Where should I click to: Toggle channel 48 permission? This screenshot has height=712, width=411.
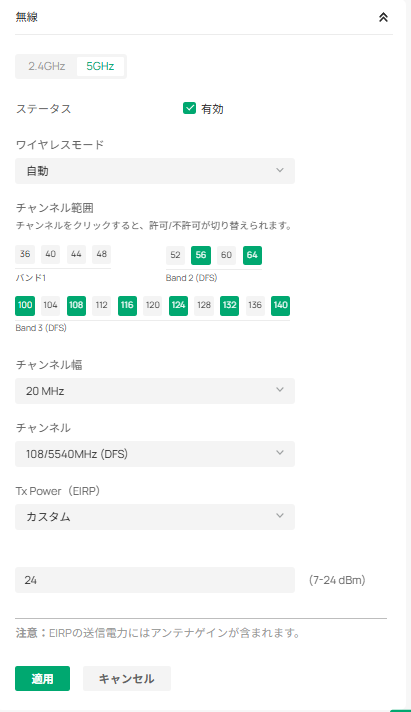pos(101,254)
